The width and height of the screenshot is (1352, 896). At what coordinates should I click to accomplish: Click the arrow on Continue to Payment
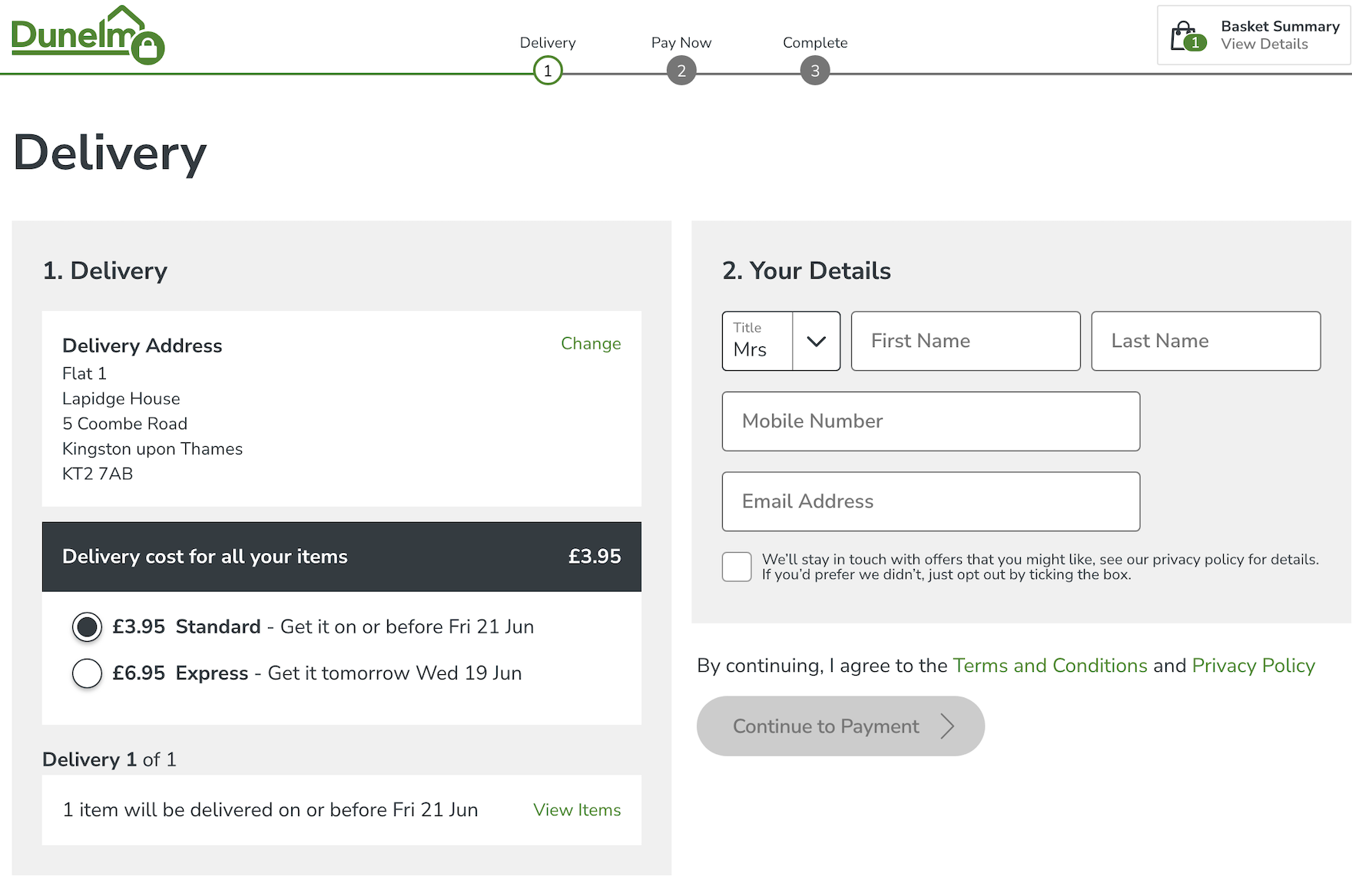(x=948, y=726)
